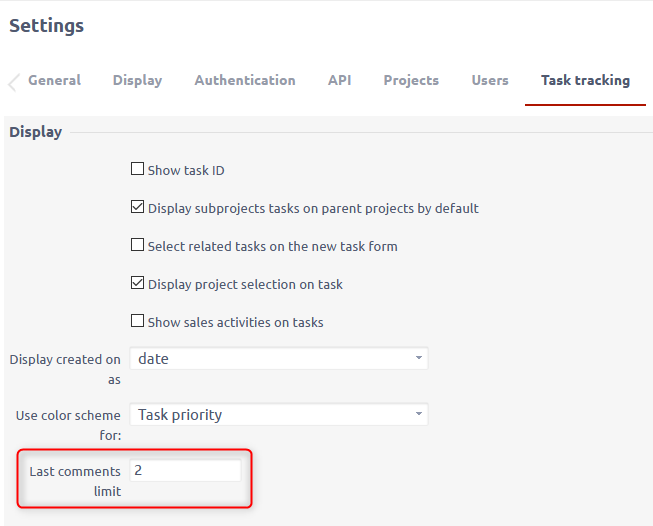Click the Settings page heading
Screen dimensions: 653x526
pos(47,26)
